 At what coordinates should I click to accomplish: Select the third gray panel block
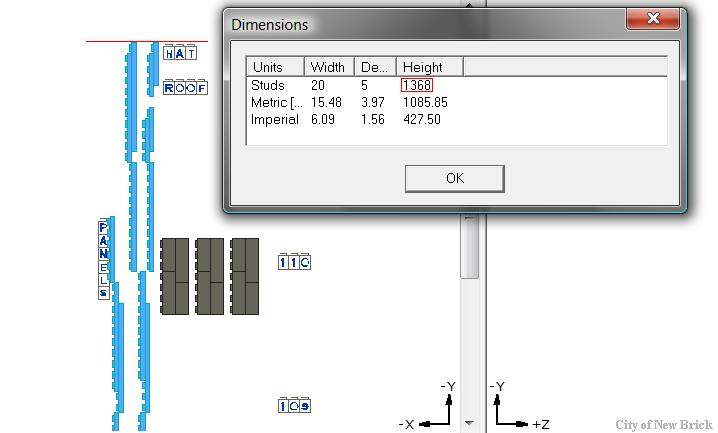[x=245, y=276]
